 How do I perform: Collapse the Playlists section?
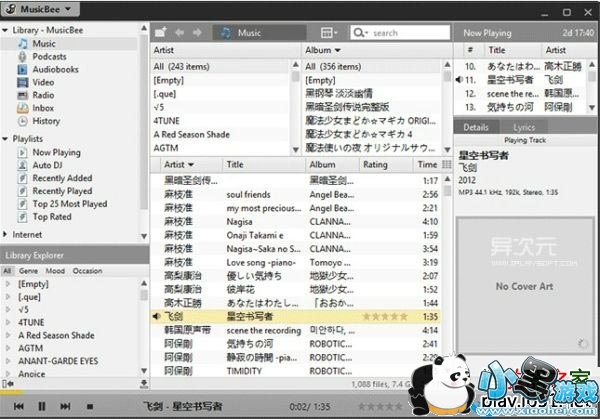point(5,139)
